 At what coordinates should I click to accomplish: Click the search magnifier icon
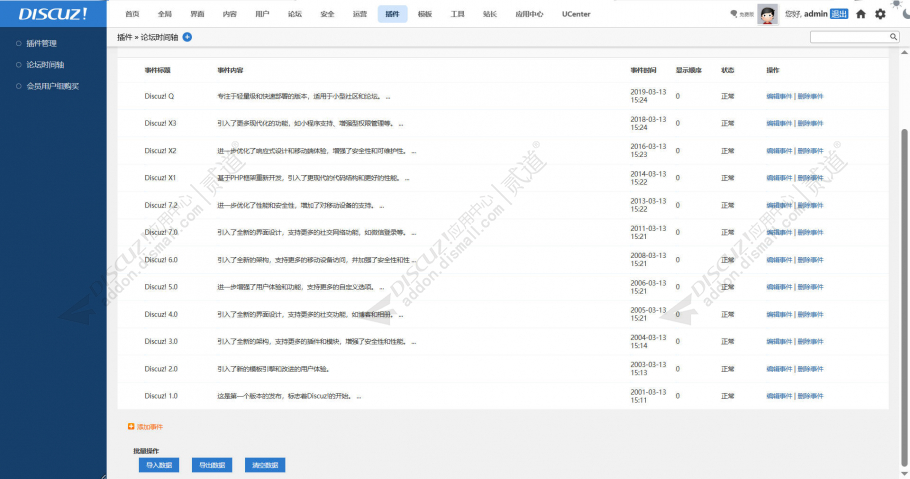point(894,37)
